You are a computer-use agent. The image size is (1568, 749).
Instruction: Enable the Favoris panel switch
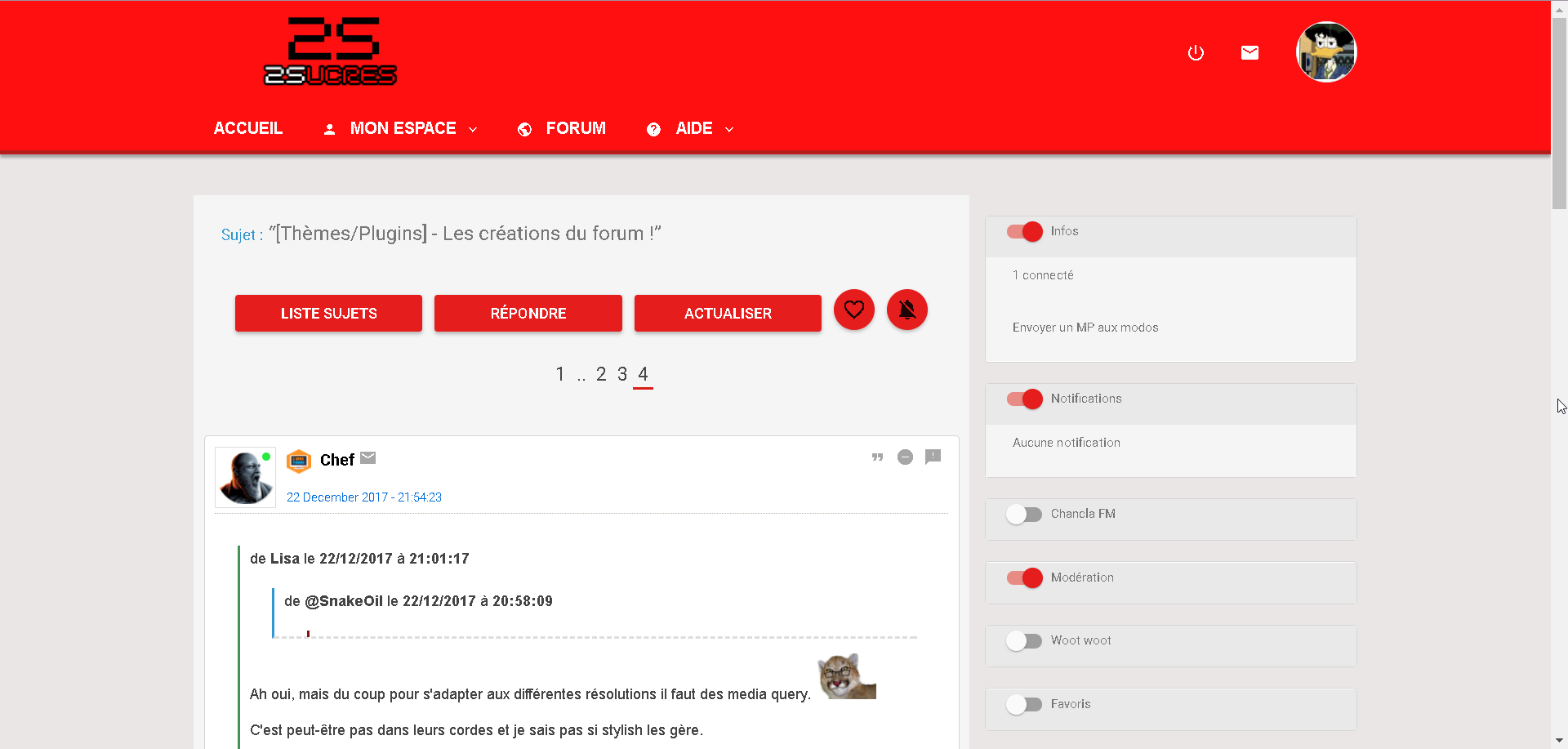click(1024, 705)
